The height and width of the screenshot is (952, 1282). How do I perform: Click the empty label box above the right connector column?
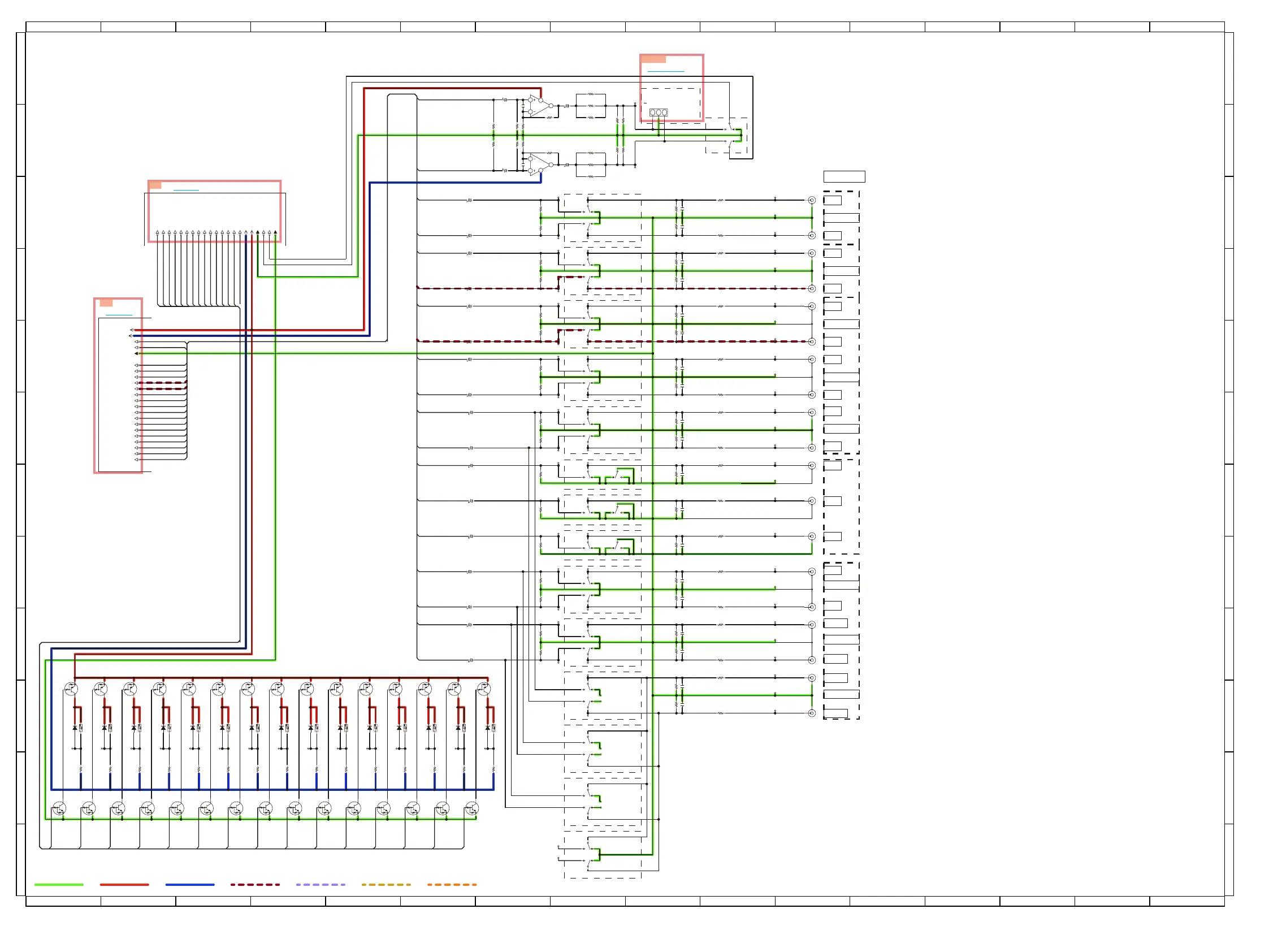(844, 177)
